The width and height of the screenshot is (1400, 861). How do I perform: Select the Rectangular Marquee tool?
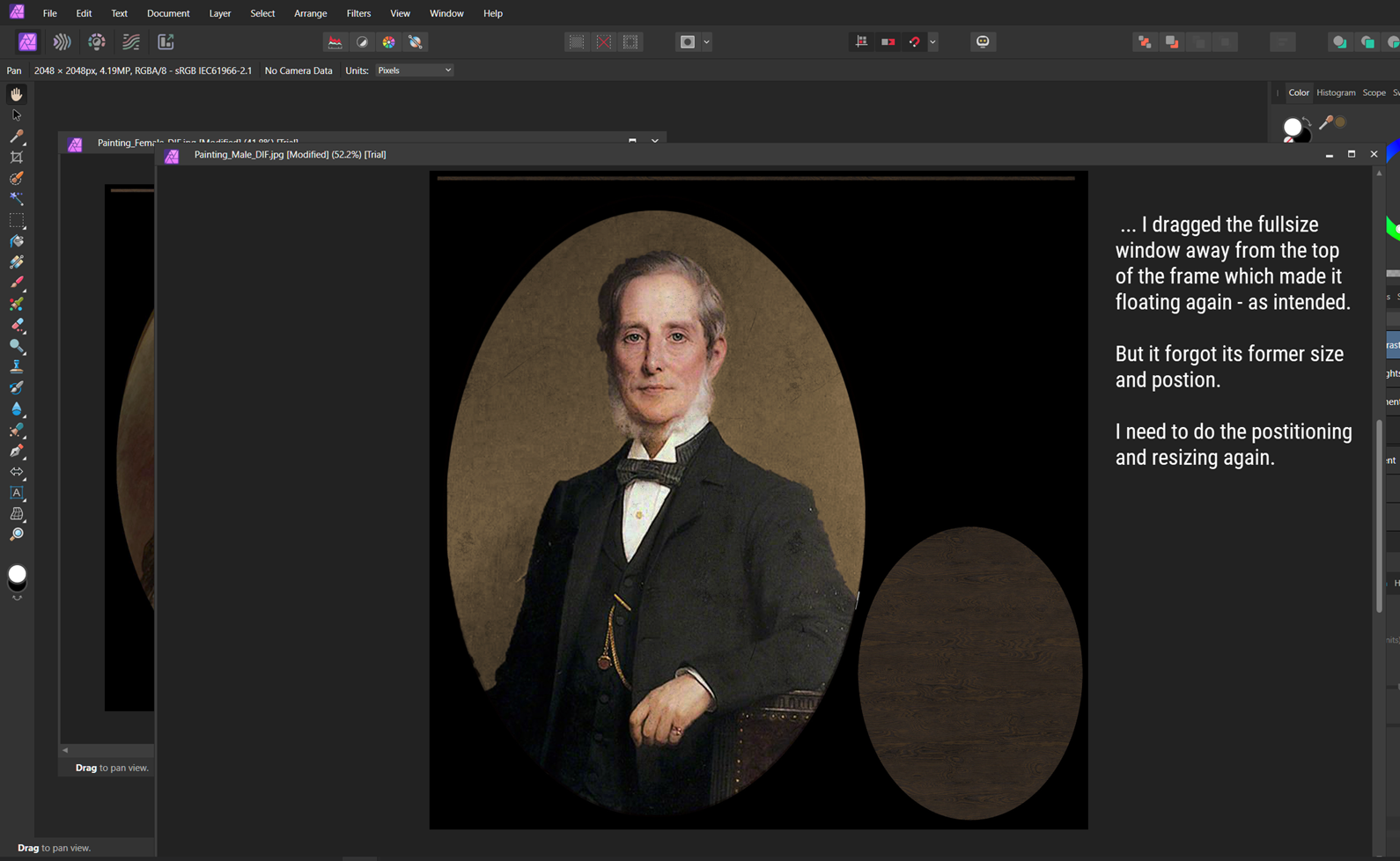pyautogui.click(x=16, y=220)
